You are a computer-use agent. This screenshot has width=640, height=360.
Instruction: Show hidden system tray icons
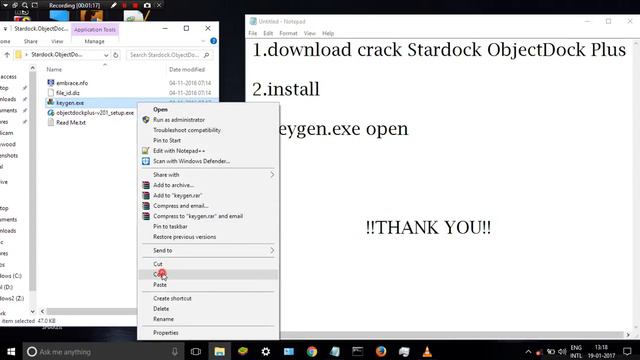528,351
